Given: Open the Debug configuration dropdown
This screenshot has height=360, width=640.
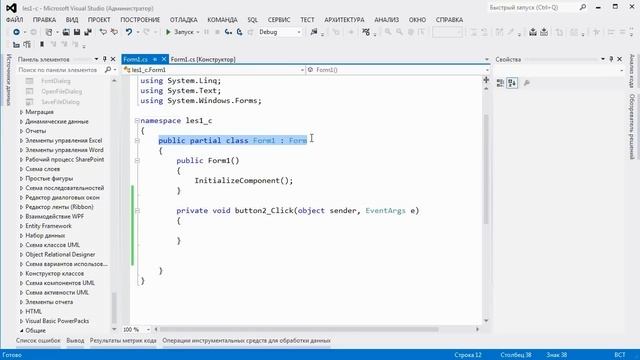Looking at the screenshot, I should tap(280, 32).
